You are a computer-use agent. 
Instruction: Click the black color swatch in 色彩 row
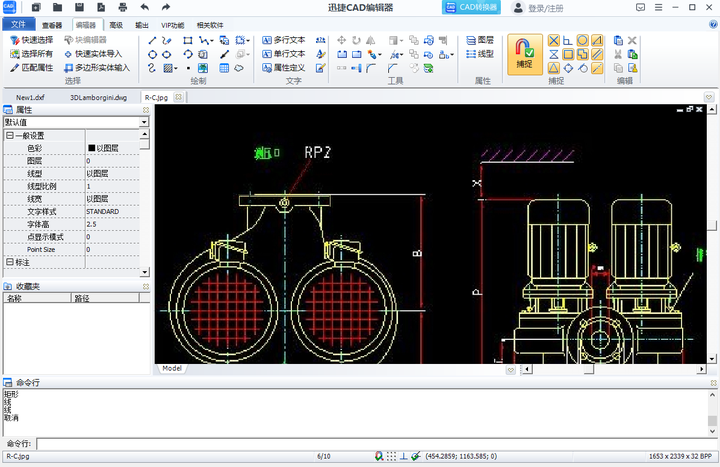coord(91,148)
